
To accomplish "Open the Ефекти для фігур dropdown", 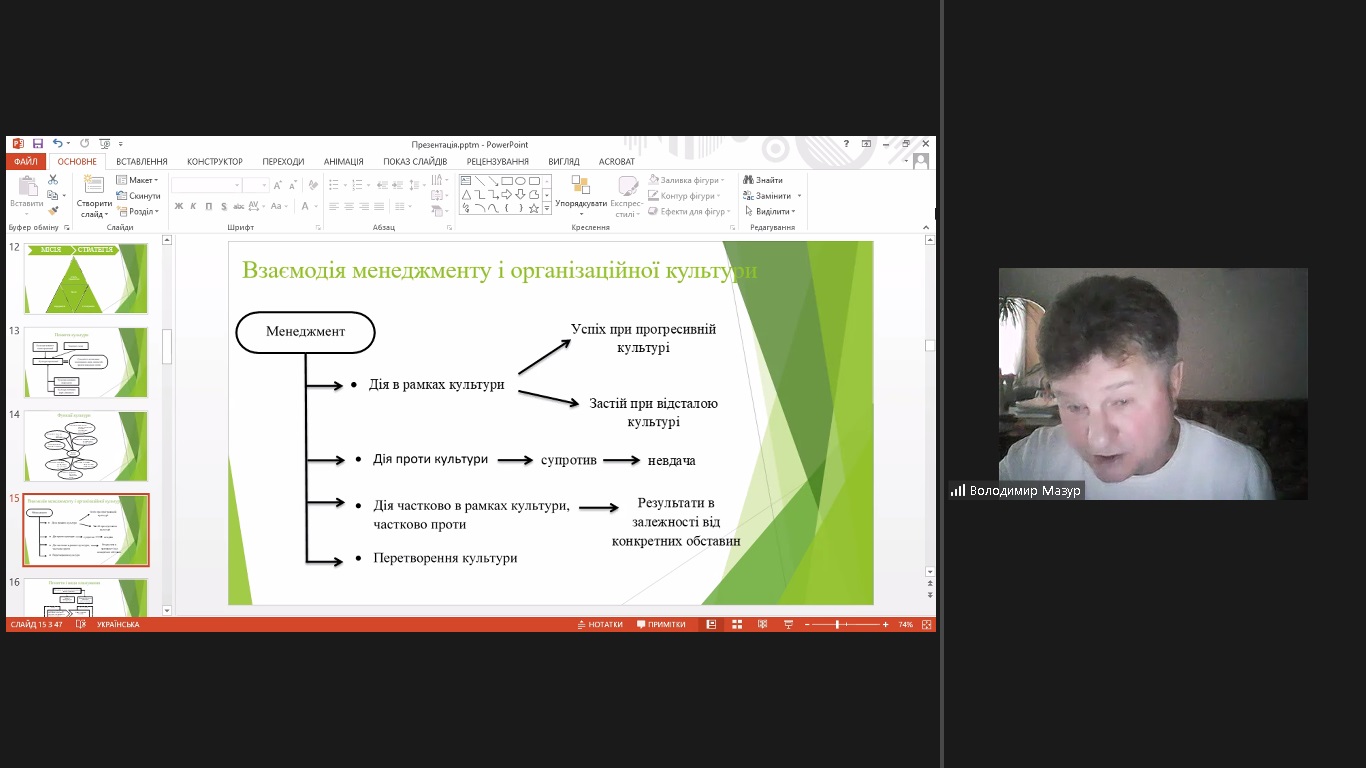I will coord(690,211).
